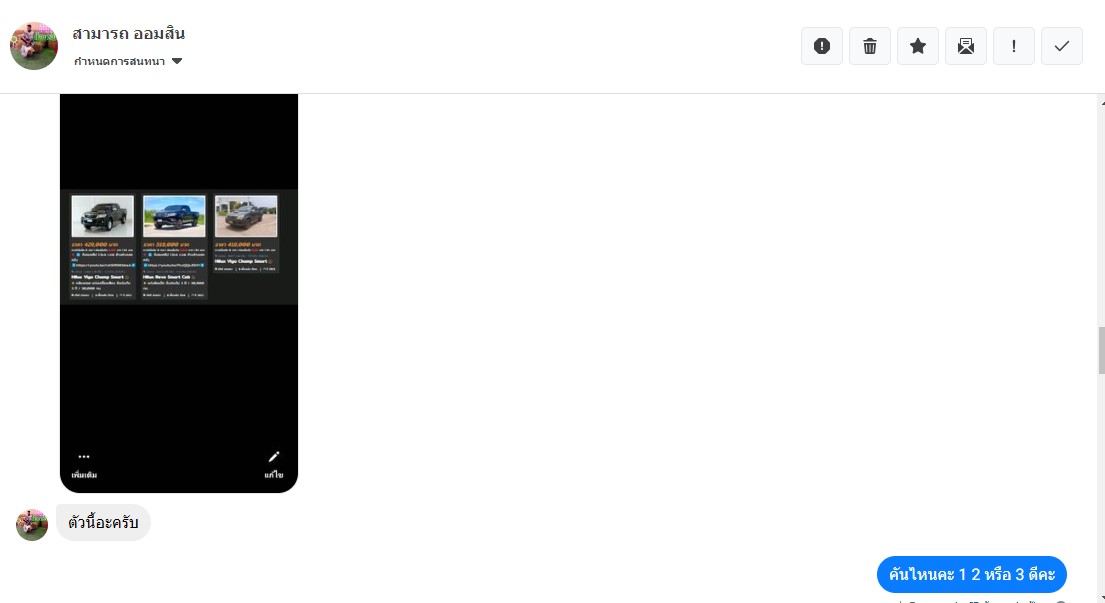The height and width of the screenshot is (603, 1105).
Task: Open the third truck photo priced 410,000
Action: click(x=246, y=216)
